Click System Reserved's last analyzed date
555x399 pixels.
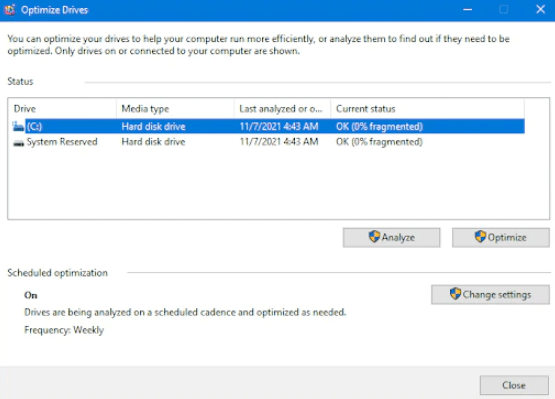tap(279, 142)
